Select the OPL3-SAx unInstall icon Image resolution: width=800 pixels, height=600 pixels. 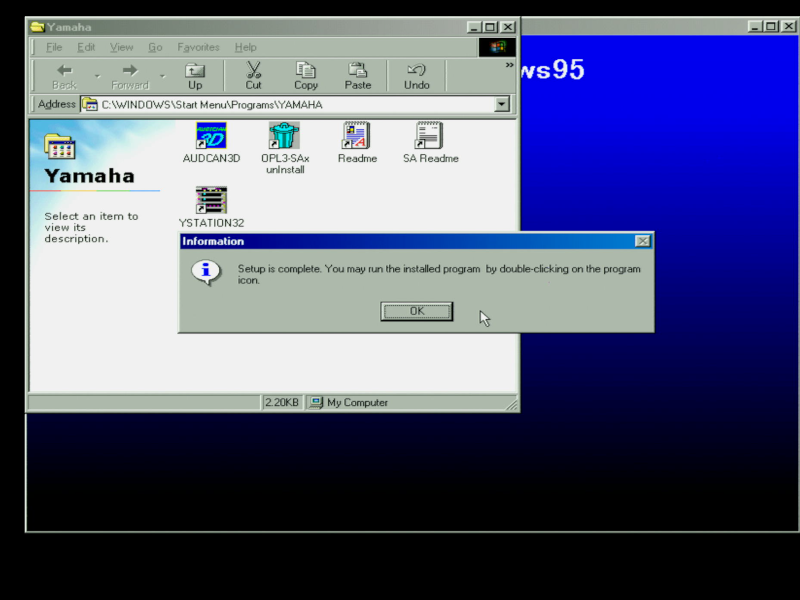[x=285, y=136]
